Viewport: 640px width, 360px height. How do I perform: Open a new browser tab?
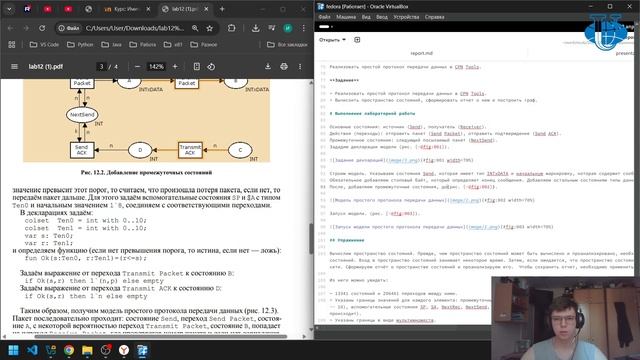coord(222,9)
